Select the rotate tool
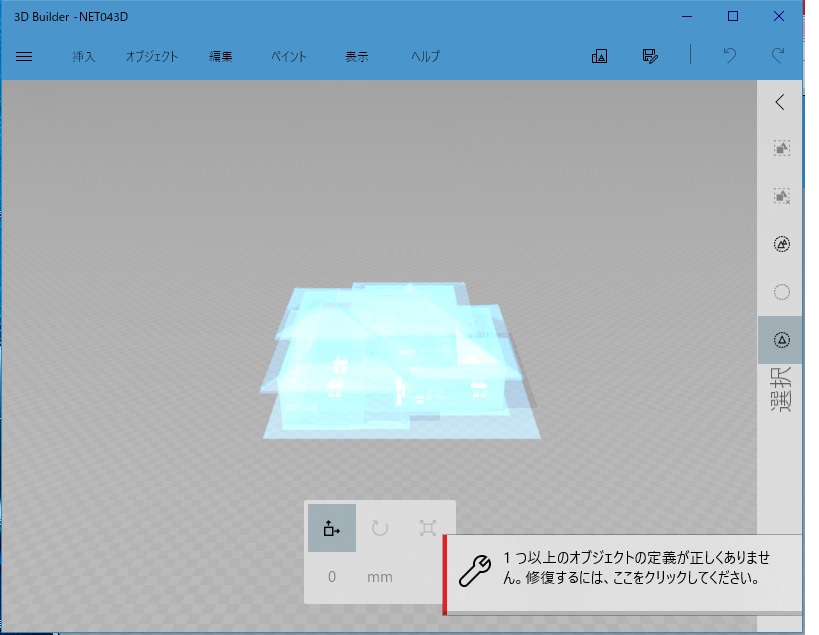 point(380,528)
